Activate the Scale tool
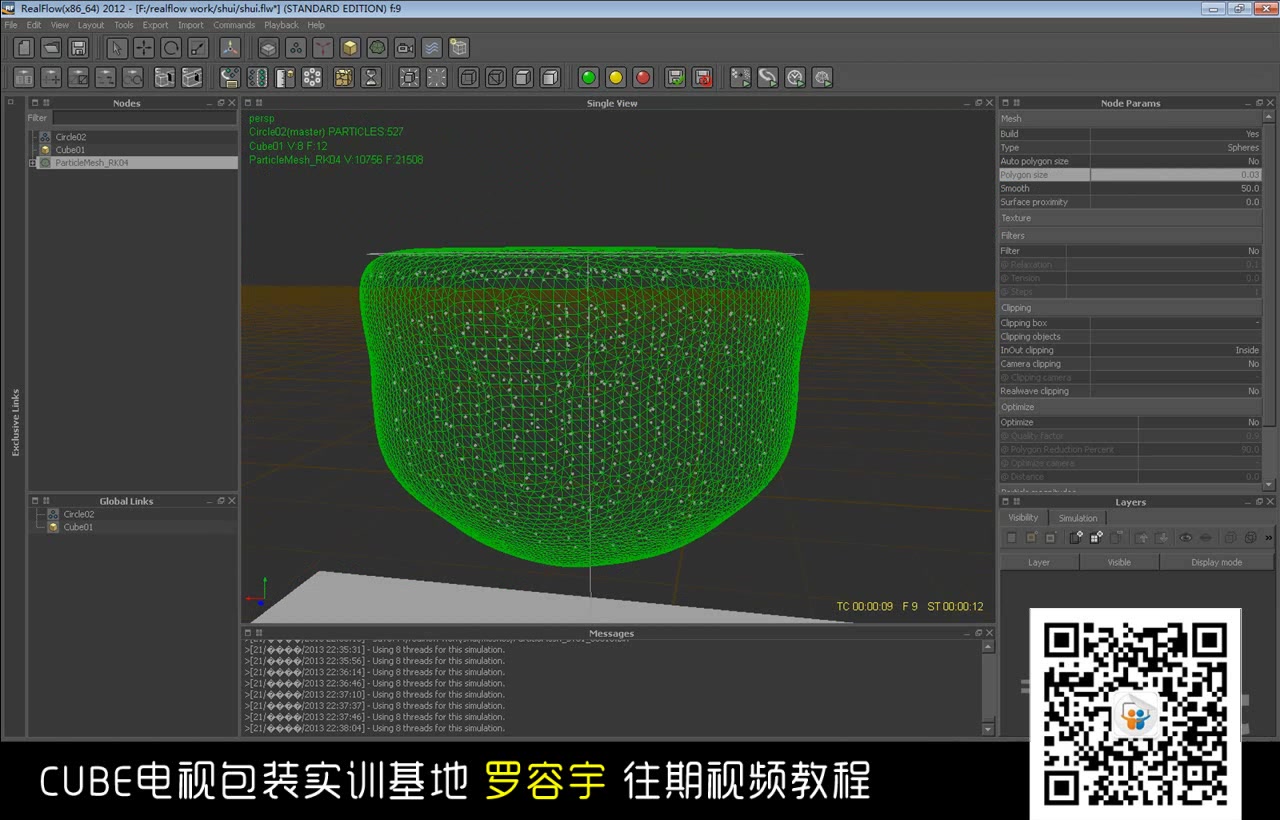Viewport: 1280px width, 820px height. [x=198, y=48]
